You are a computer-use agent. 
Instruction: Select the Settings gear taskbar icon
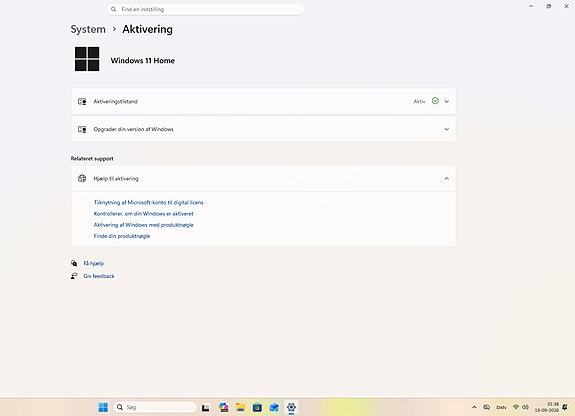pos(291,407)
